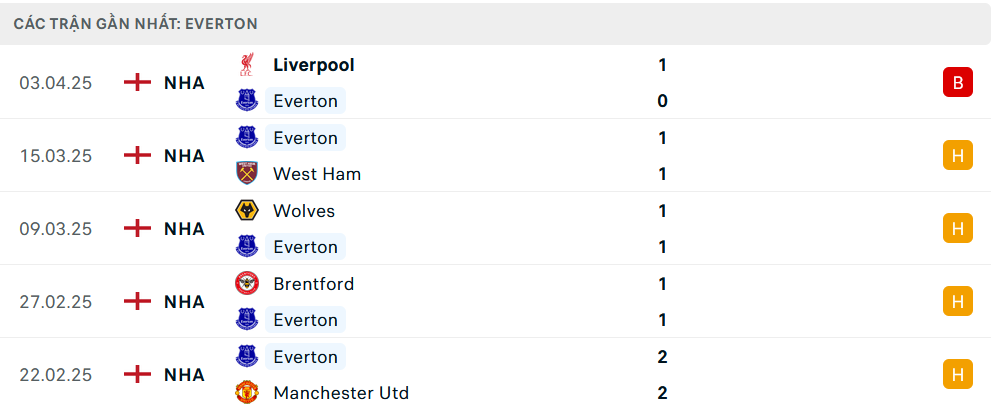
Task: Click the NHA league label for 09.03.25
Action: coord(184,228)
